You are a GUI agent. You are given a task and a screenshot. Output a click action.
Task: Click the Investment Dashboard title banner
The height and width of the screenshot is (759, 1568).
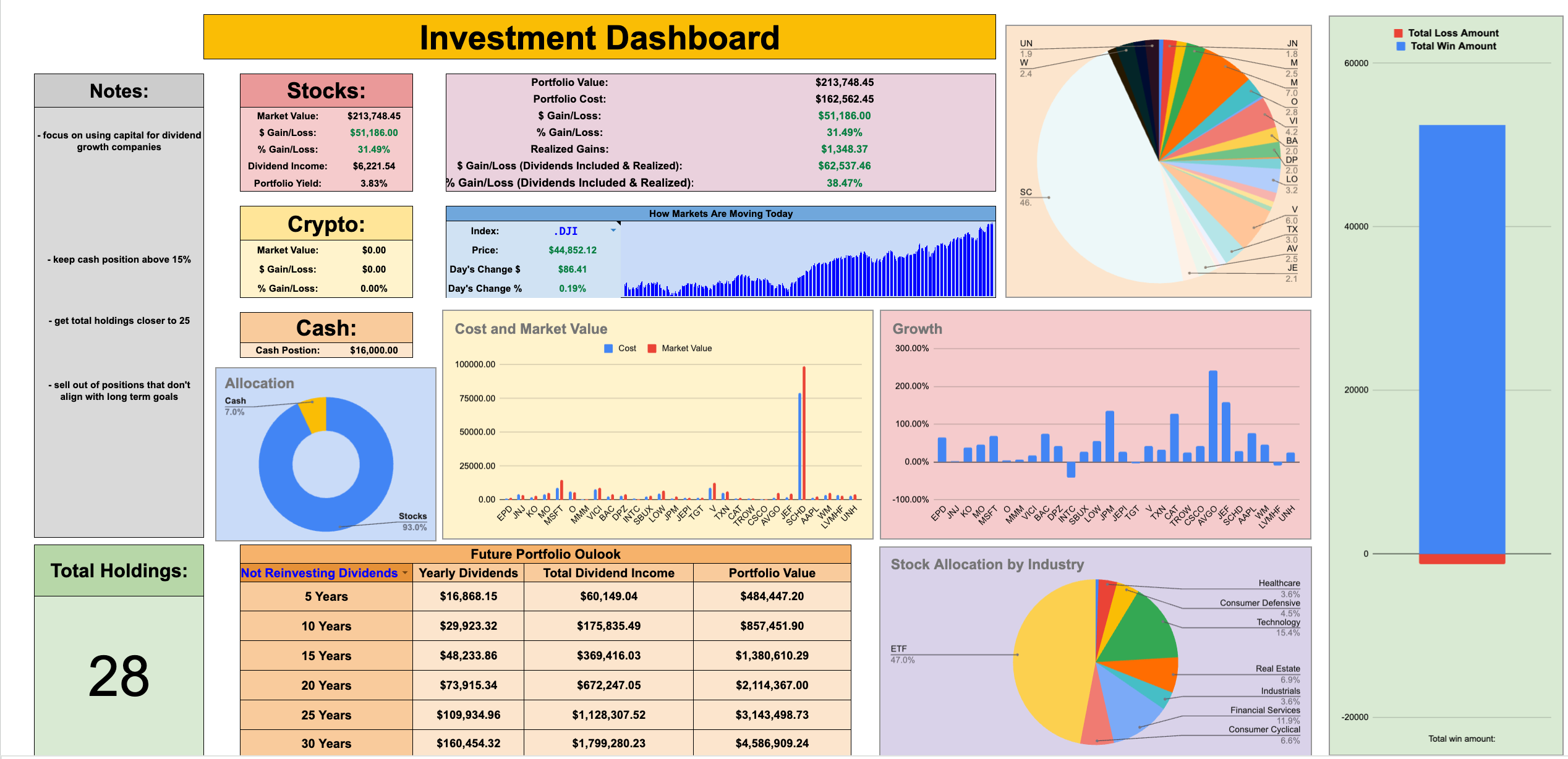(x=599, y=37)
